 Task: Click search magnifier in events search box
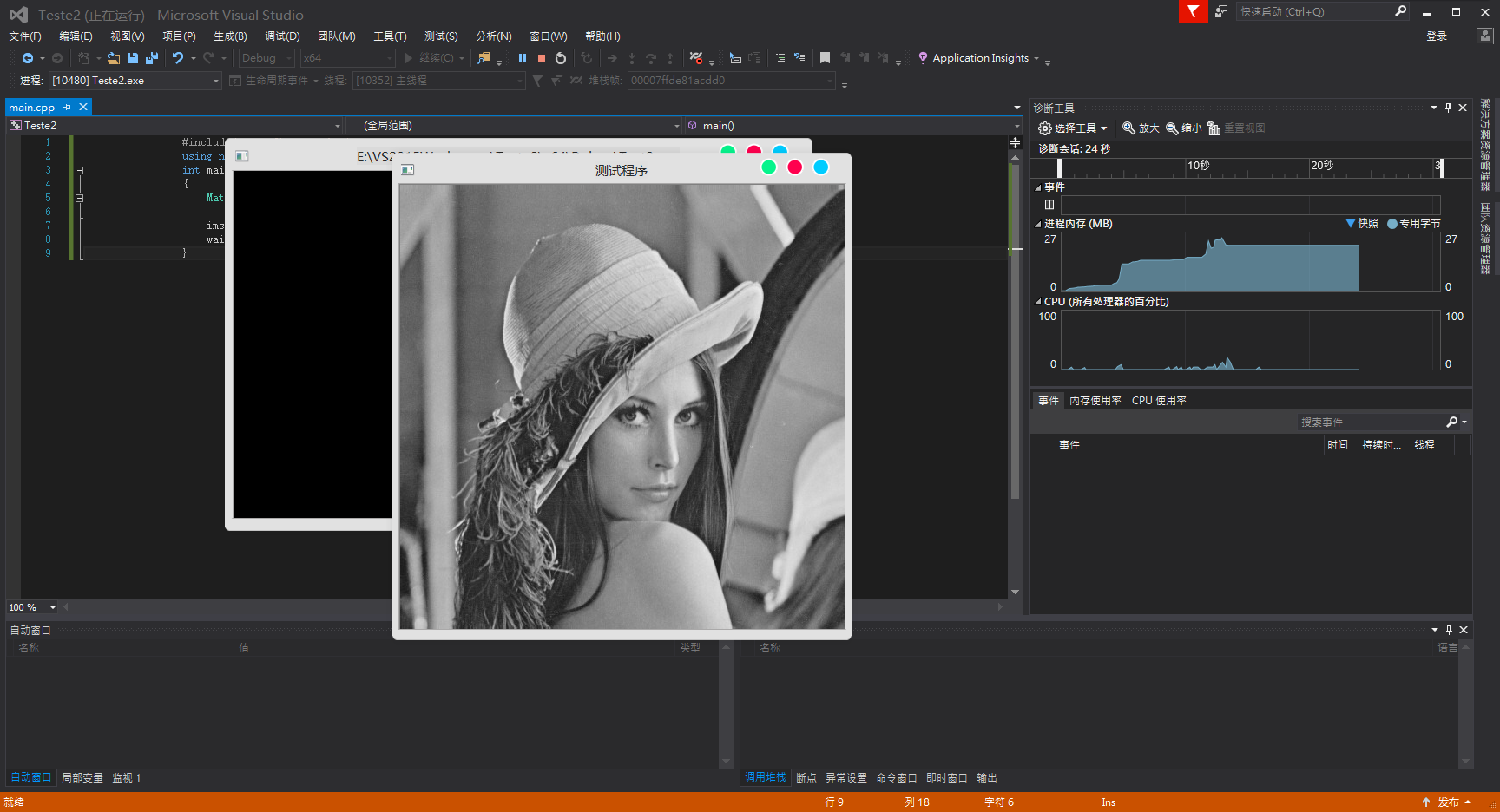(1452, 422)
